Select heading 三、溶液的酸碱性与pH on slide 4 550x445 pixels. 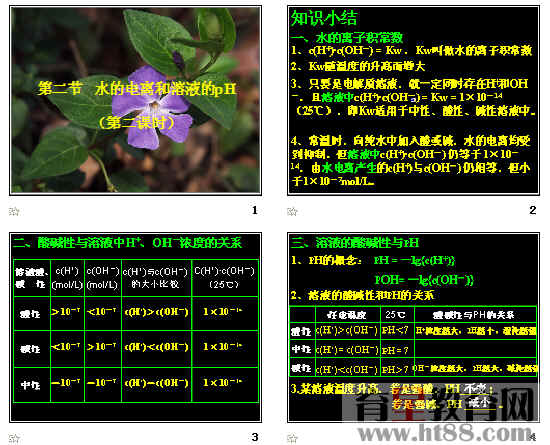point(355,243)
